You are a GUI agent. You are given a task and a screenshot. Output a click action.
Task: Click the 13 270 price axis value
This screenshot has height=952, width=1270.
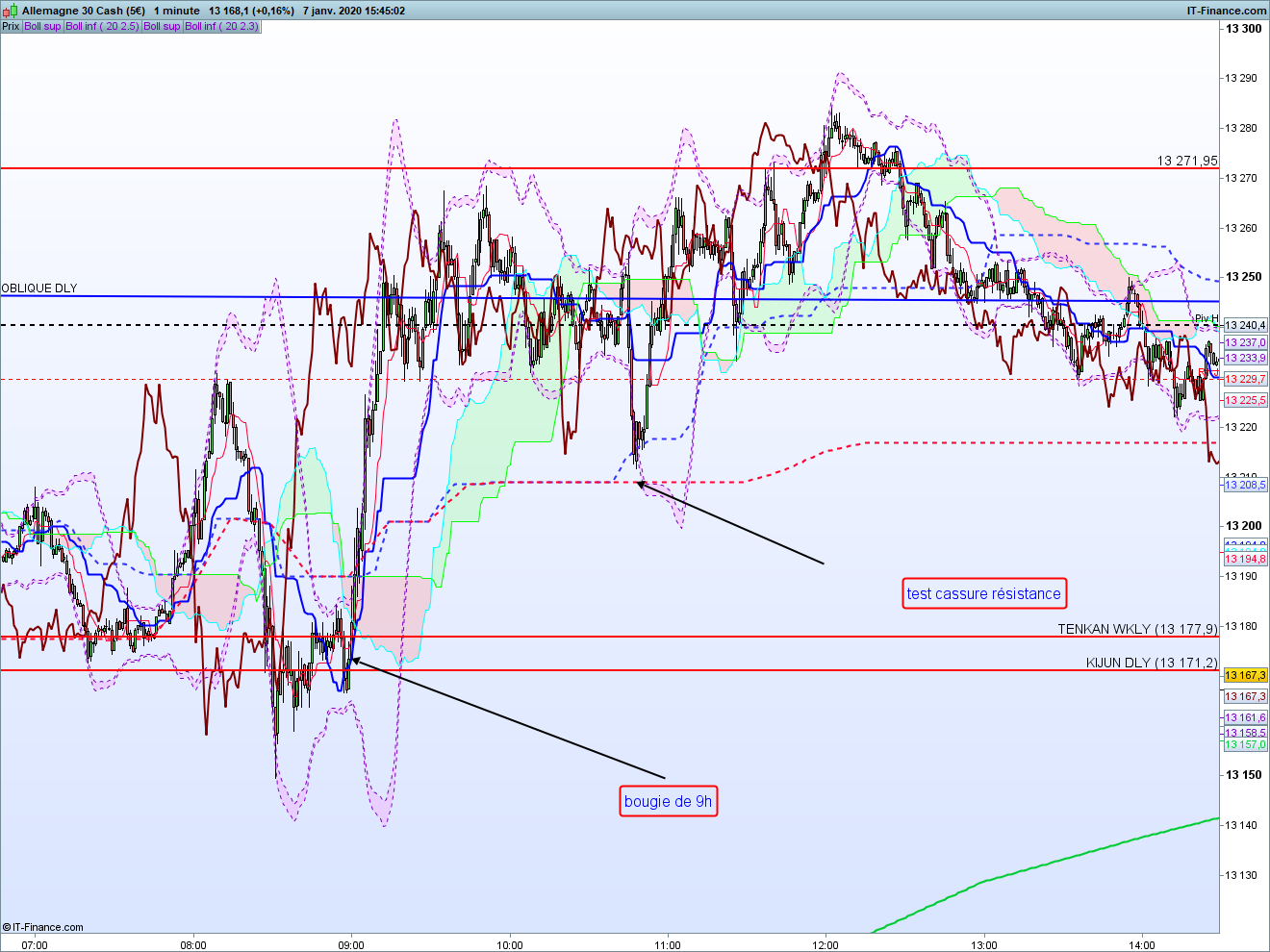coord(1241,178)
